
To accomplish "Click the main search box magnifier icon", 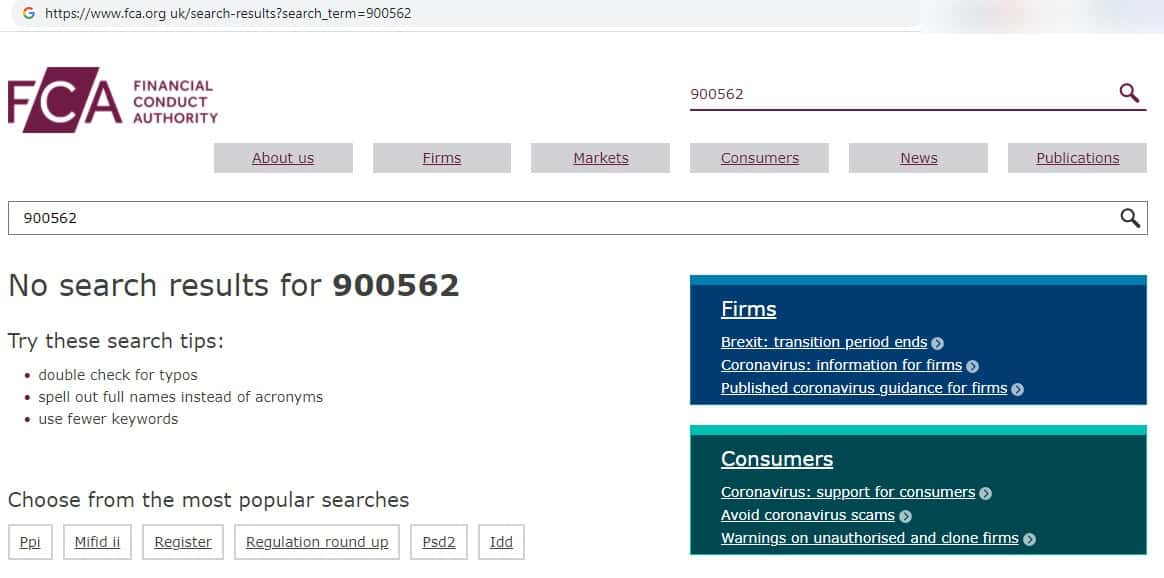I will 1130,218.
